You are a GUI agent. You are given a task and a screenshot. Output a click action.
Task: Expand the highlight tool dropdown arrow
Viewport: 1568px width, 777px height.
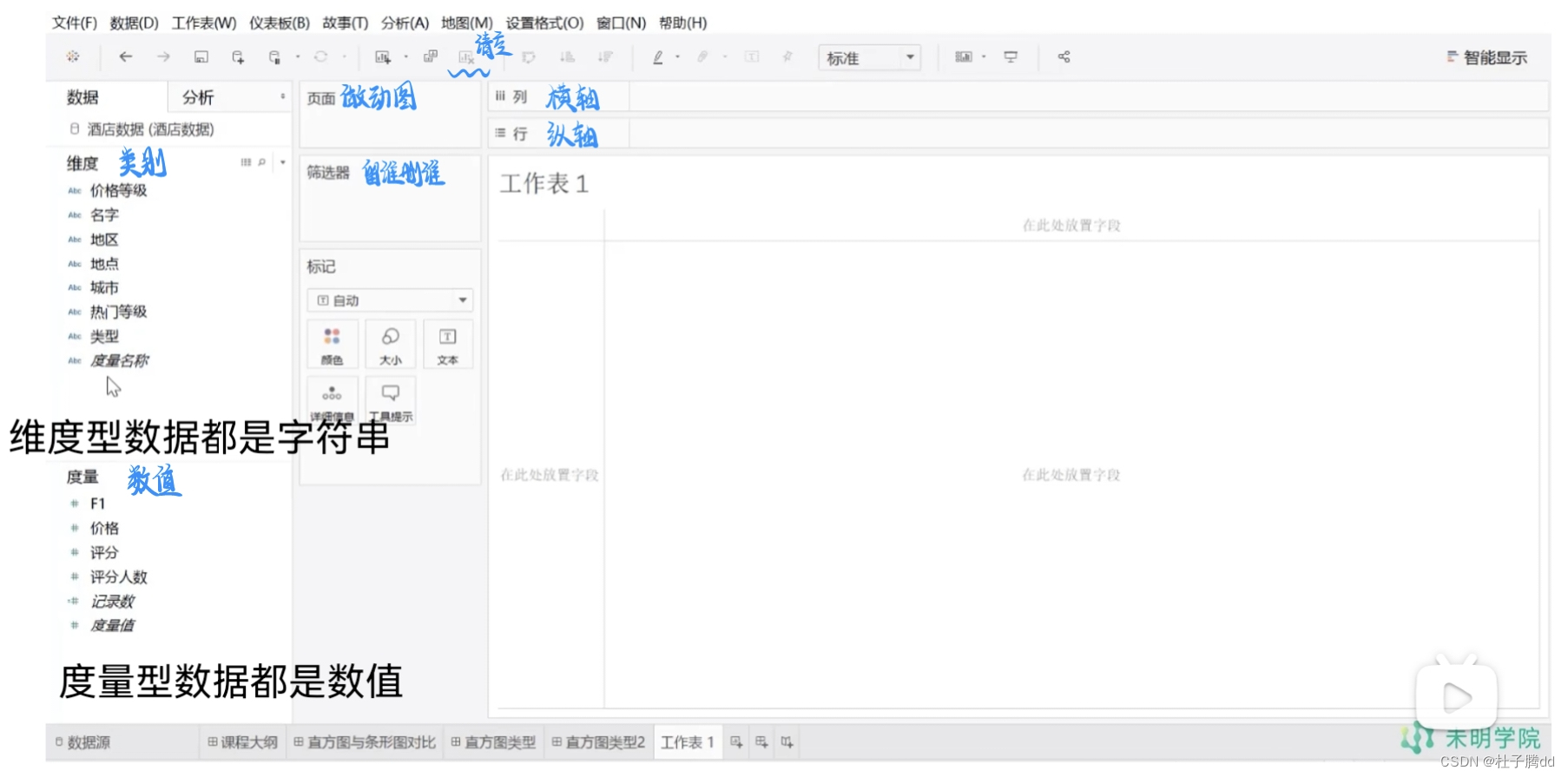pos(677,56)
